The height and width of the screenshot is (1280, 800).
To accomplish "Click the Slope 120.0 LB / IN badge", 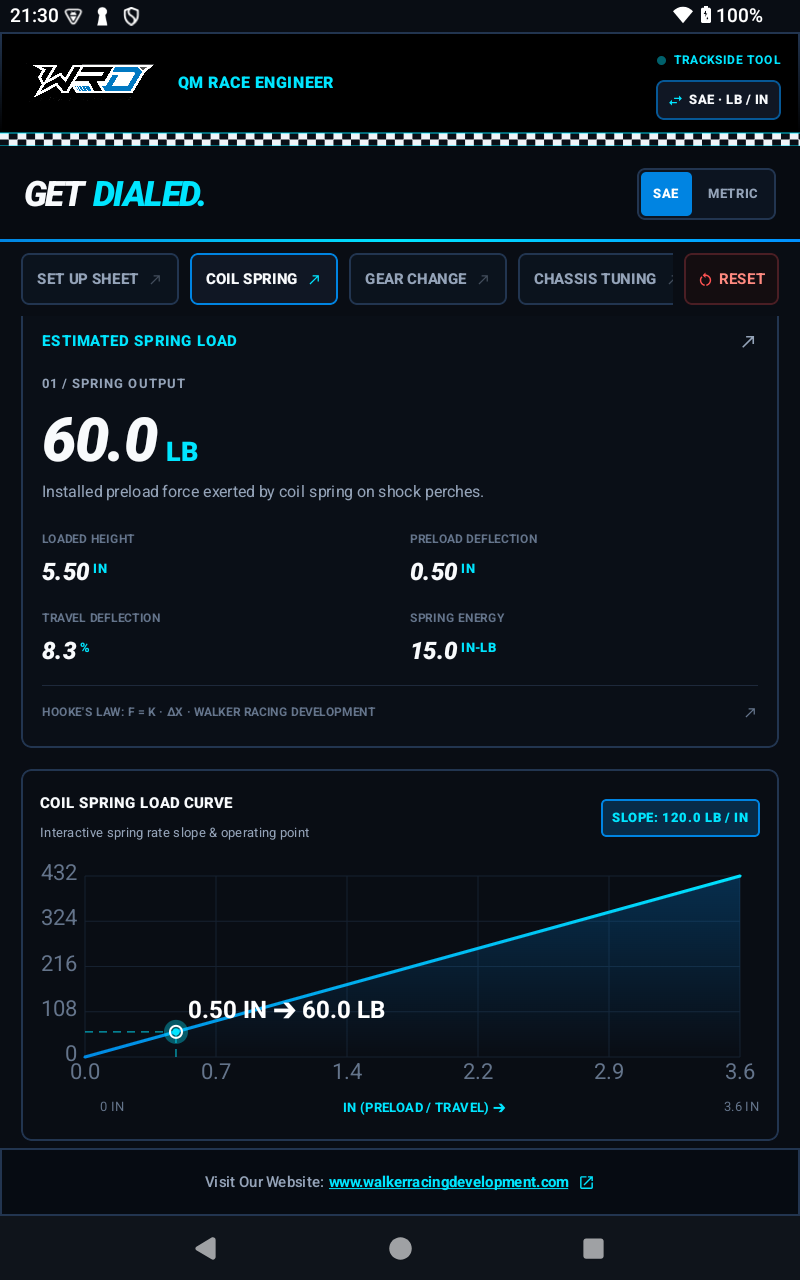I will pos(680,817).
